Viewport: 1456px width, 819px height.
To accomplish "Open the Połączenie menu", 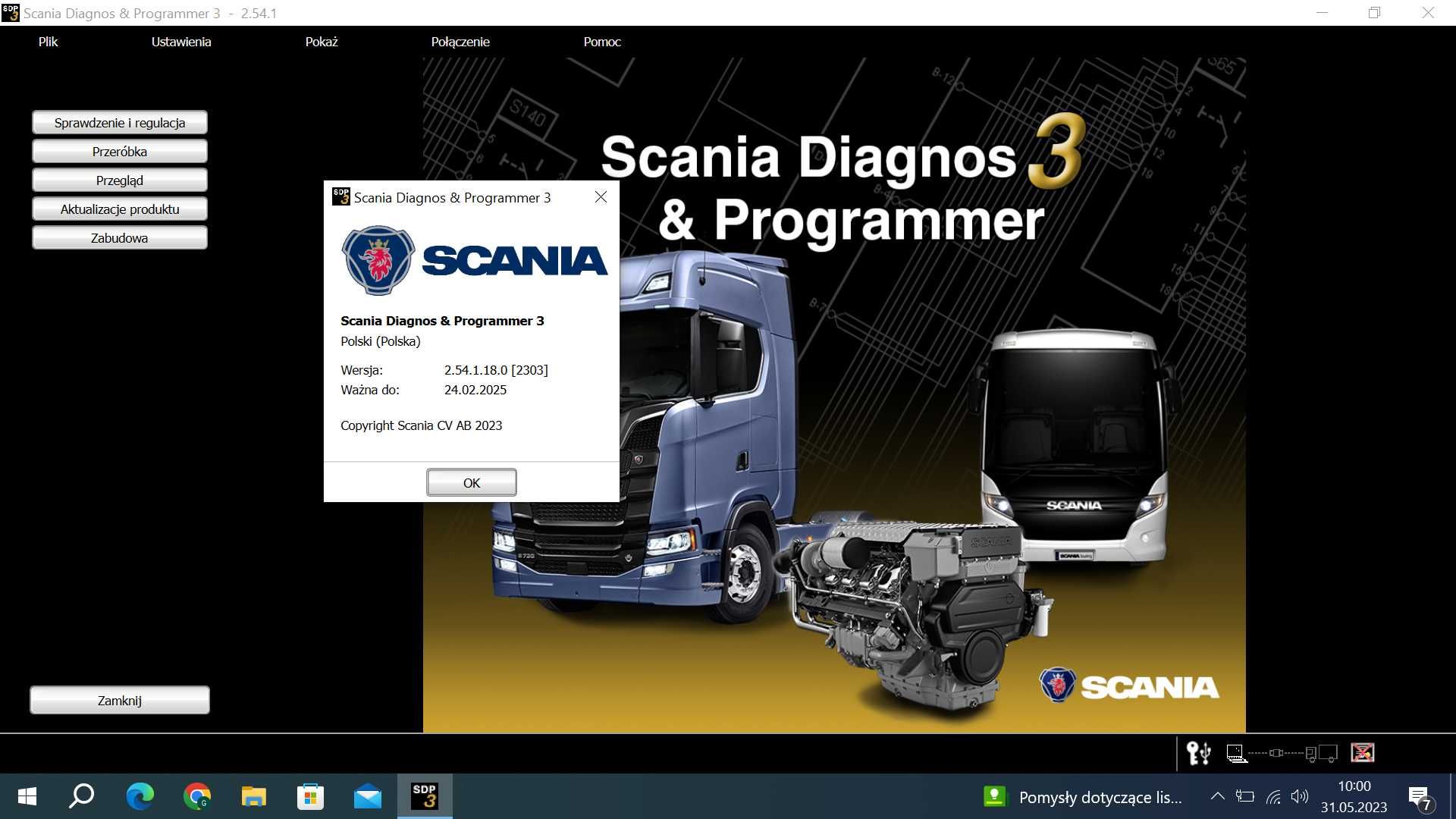I will tap(460, 42).
